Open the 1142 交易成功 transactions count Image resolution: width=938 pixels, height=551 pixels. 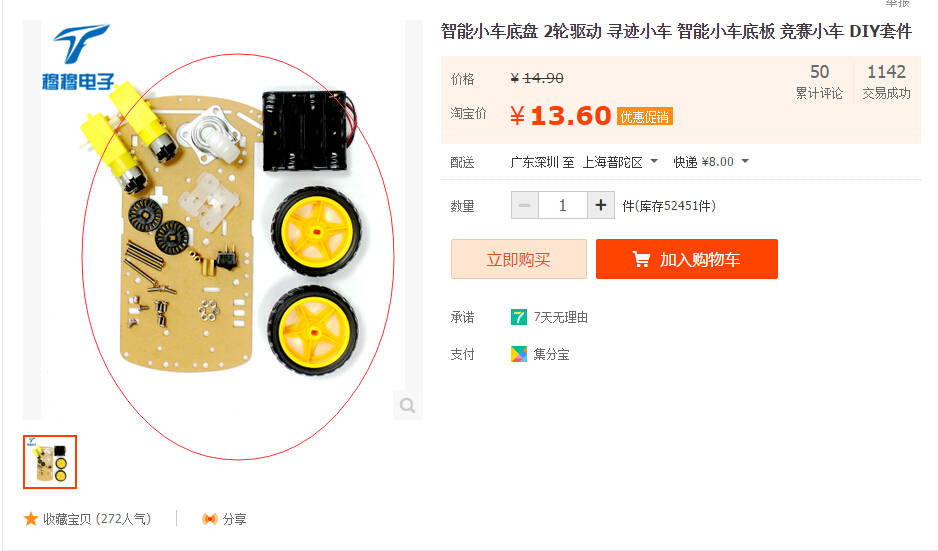(x=886, y=82)
